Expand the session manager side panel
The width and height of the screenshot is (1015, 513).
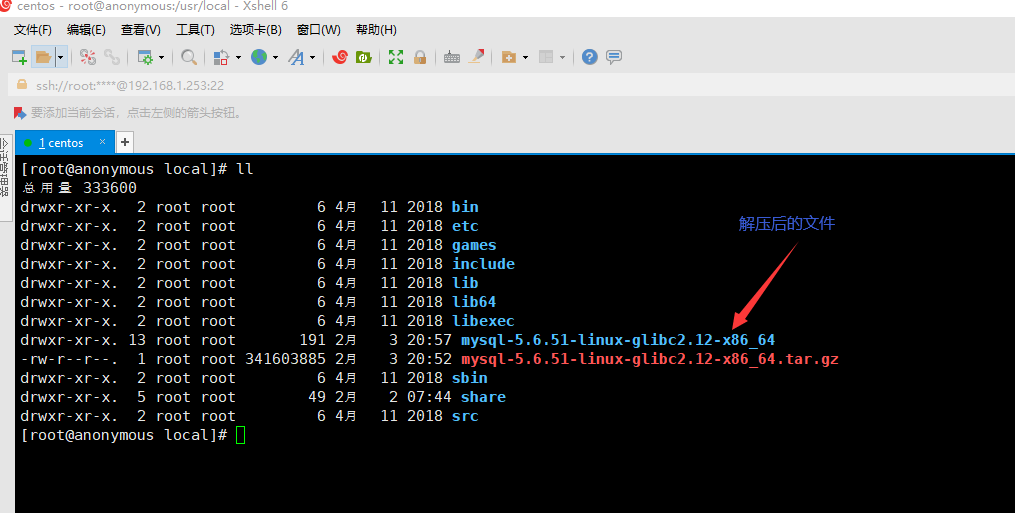[5, 177]
